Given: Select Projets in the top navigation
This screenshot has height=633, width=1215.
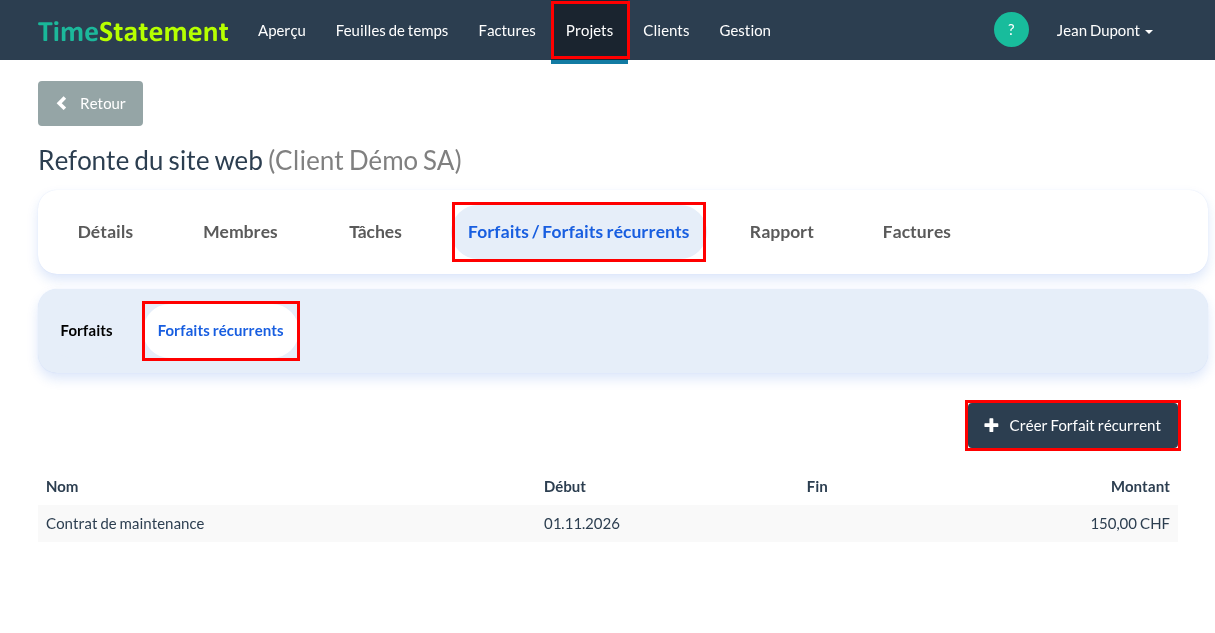Looking at the screenshot, I should click(x=590, y=31).
